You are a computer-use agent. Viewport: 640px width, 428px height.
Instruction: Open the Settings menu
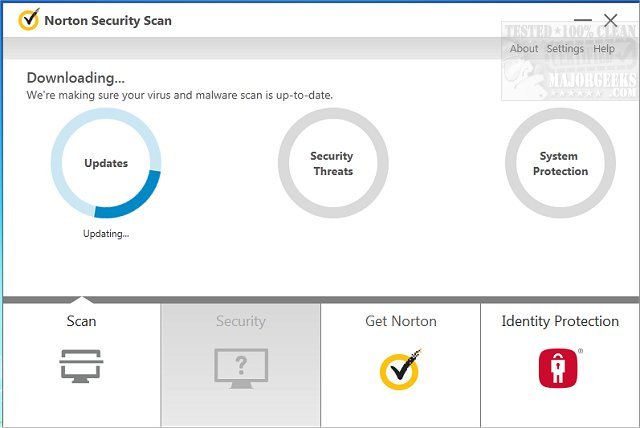tap(565, 49)
